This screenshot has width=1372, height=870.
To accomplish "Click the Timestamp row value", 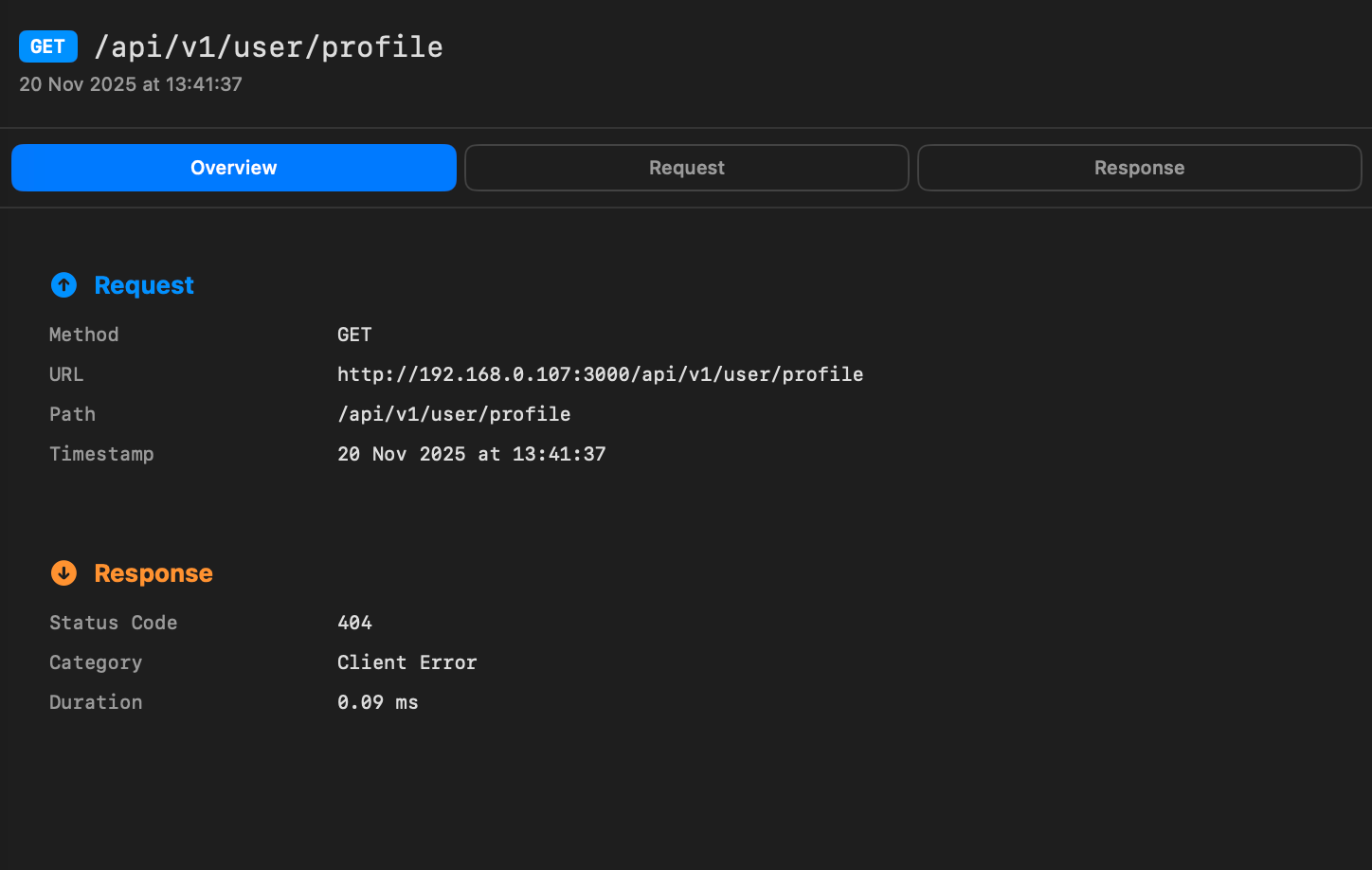I will click(x=471, y=454).
